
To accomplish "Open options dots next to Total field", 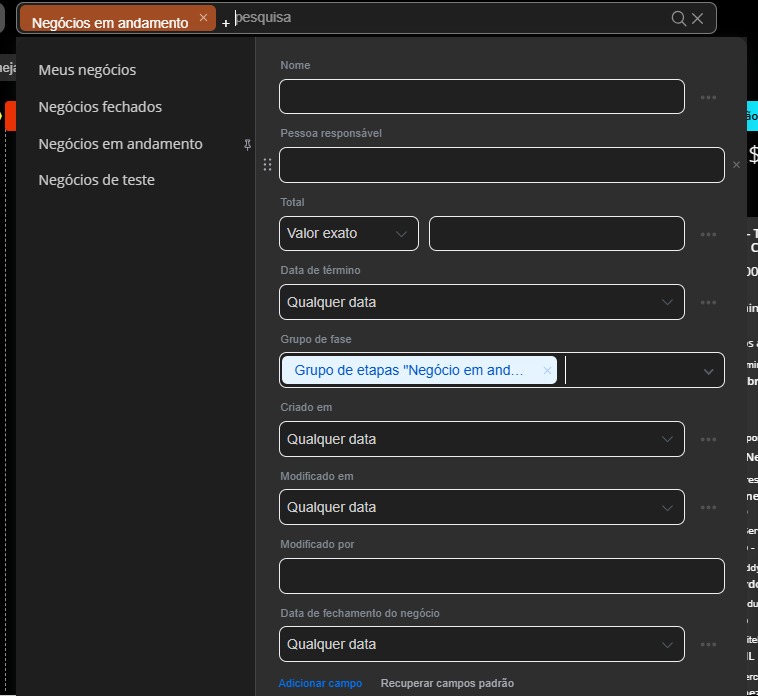I will point(708,234).
